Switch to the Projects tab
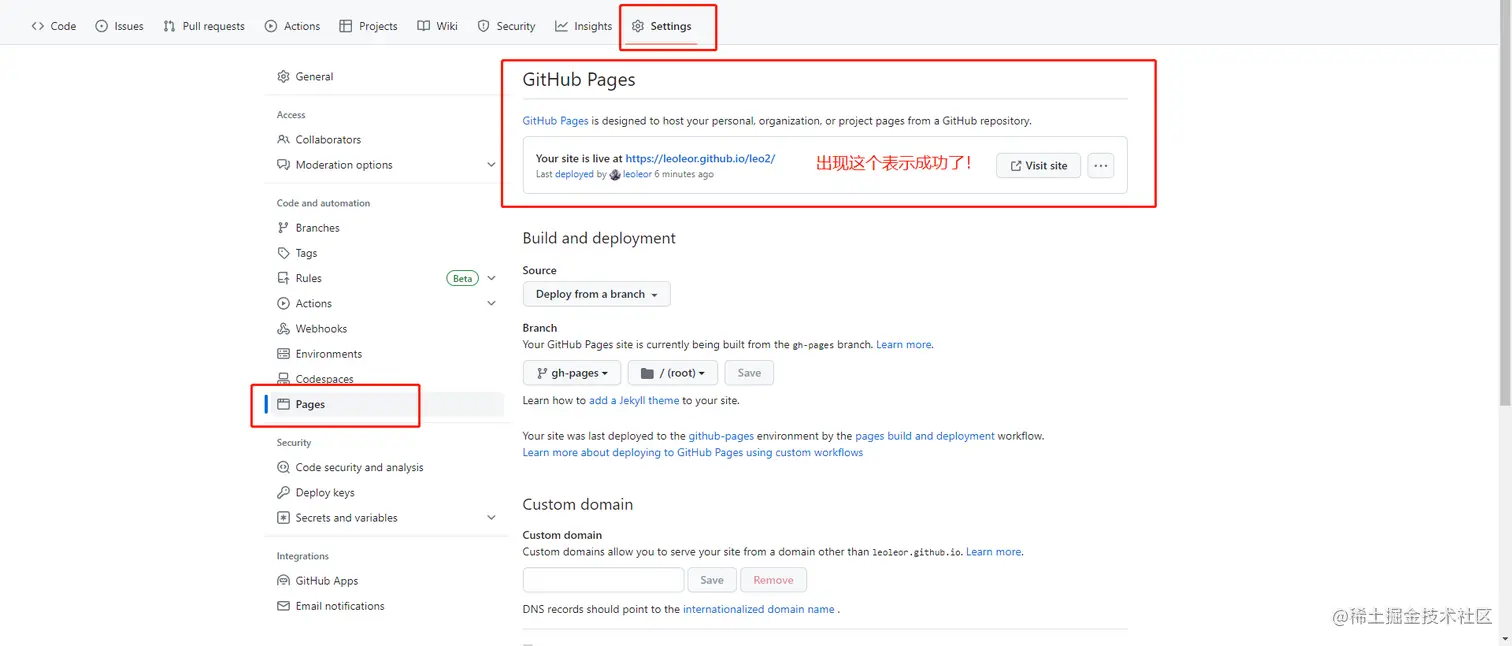The height and width of the screenshot is (646, 1512). tap(368, 26)
